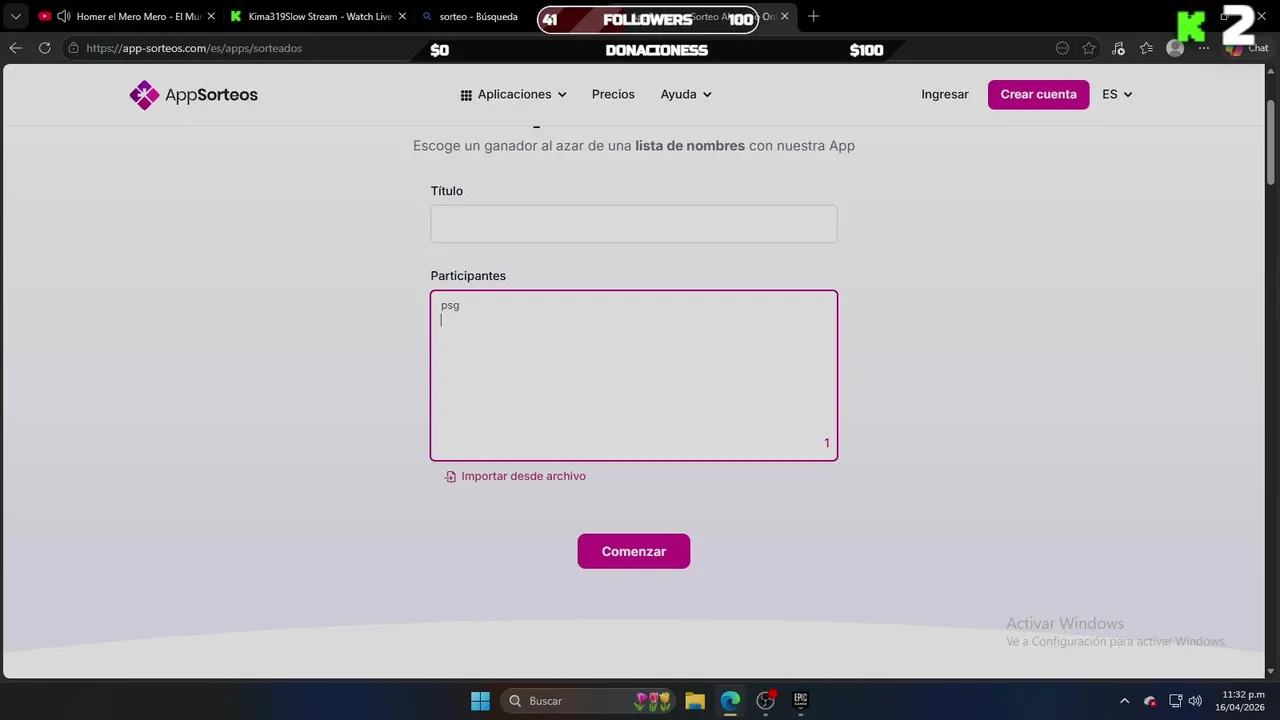Open the tab search dropdown arrow
Viewport: 1280px width, 720px height.
tap(15, 16)
